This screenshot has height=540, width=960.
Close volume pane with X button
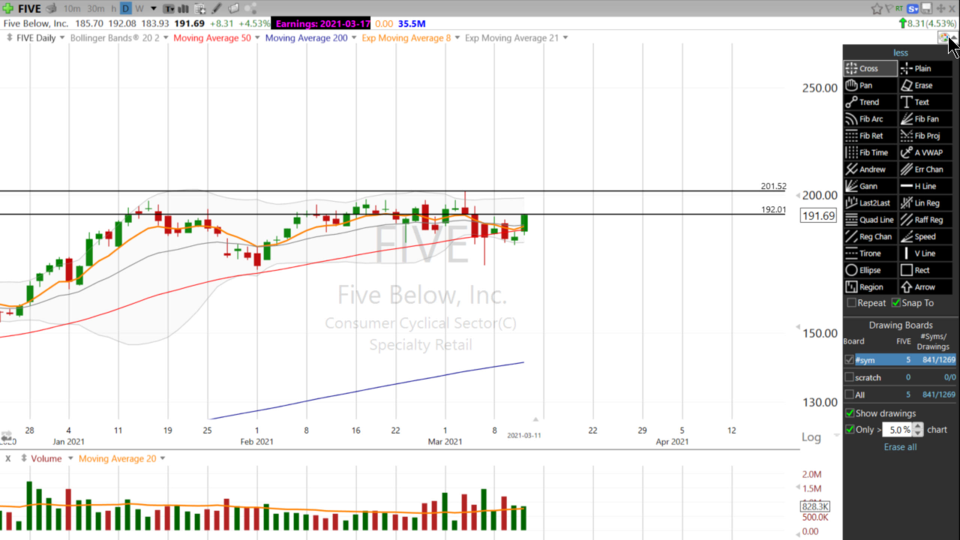pos(8,459)
